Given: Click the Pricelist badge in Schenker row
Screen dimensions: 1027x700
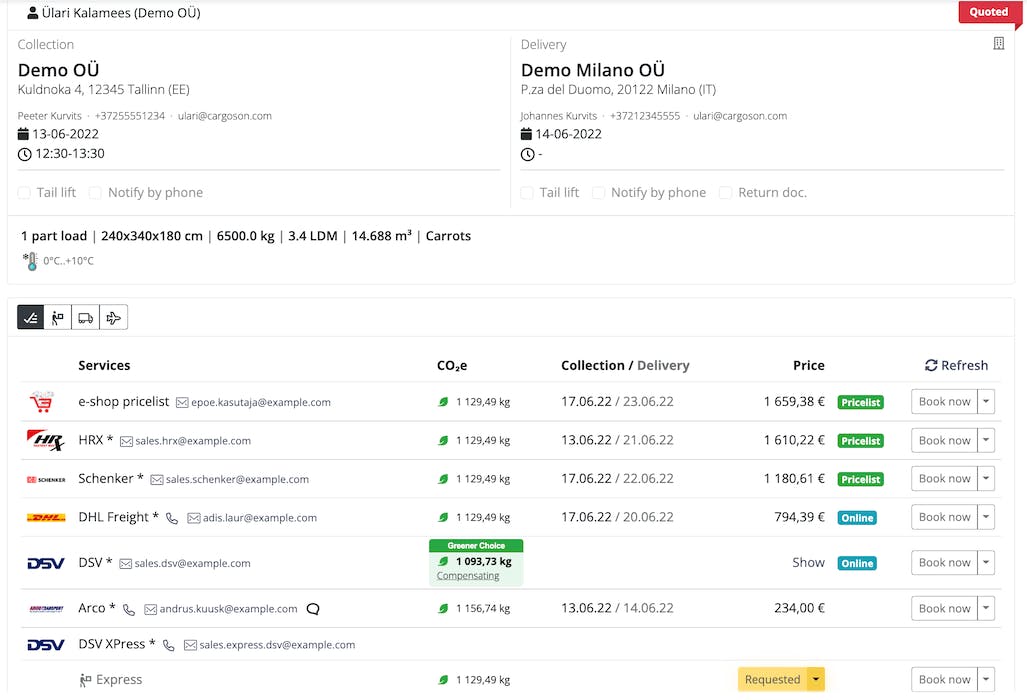Looking at the screenshot, I should [x=861, y=479].
